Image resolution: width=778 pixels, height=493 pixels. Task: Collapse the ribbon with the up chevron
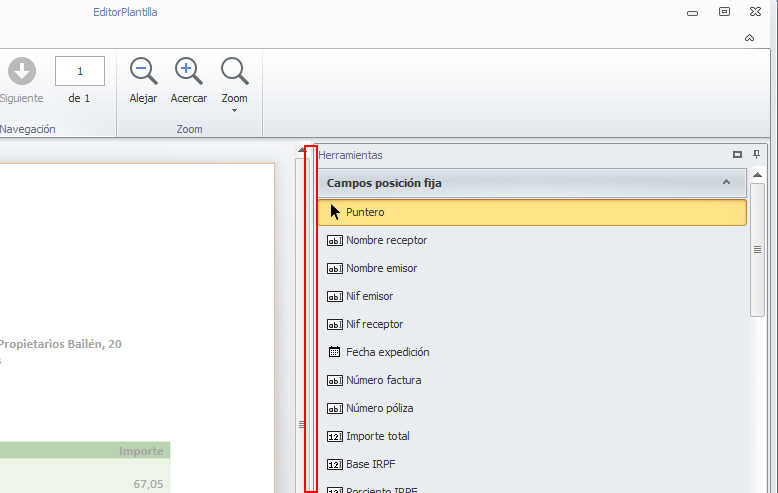point(749,38)
